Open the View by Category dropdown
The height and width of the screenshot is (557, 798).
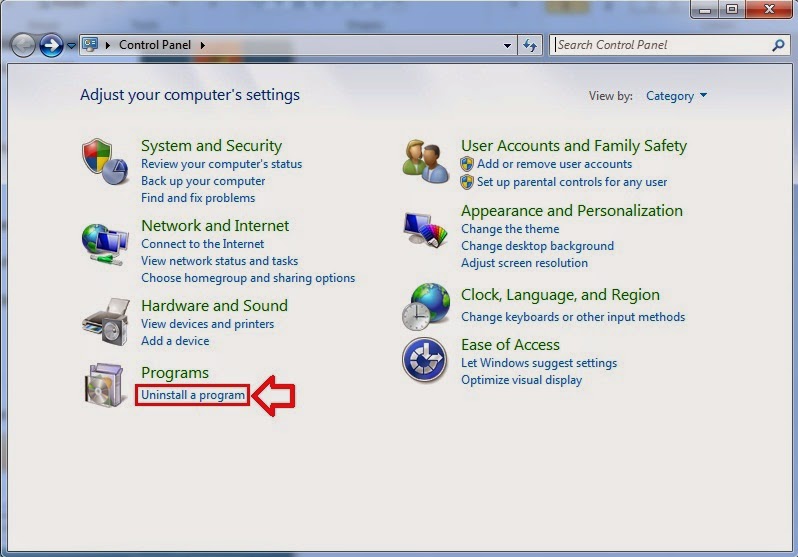click(676, 96)
